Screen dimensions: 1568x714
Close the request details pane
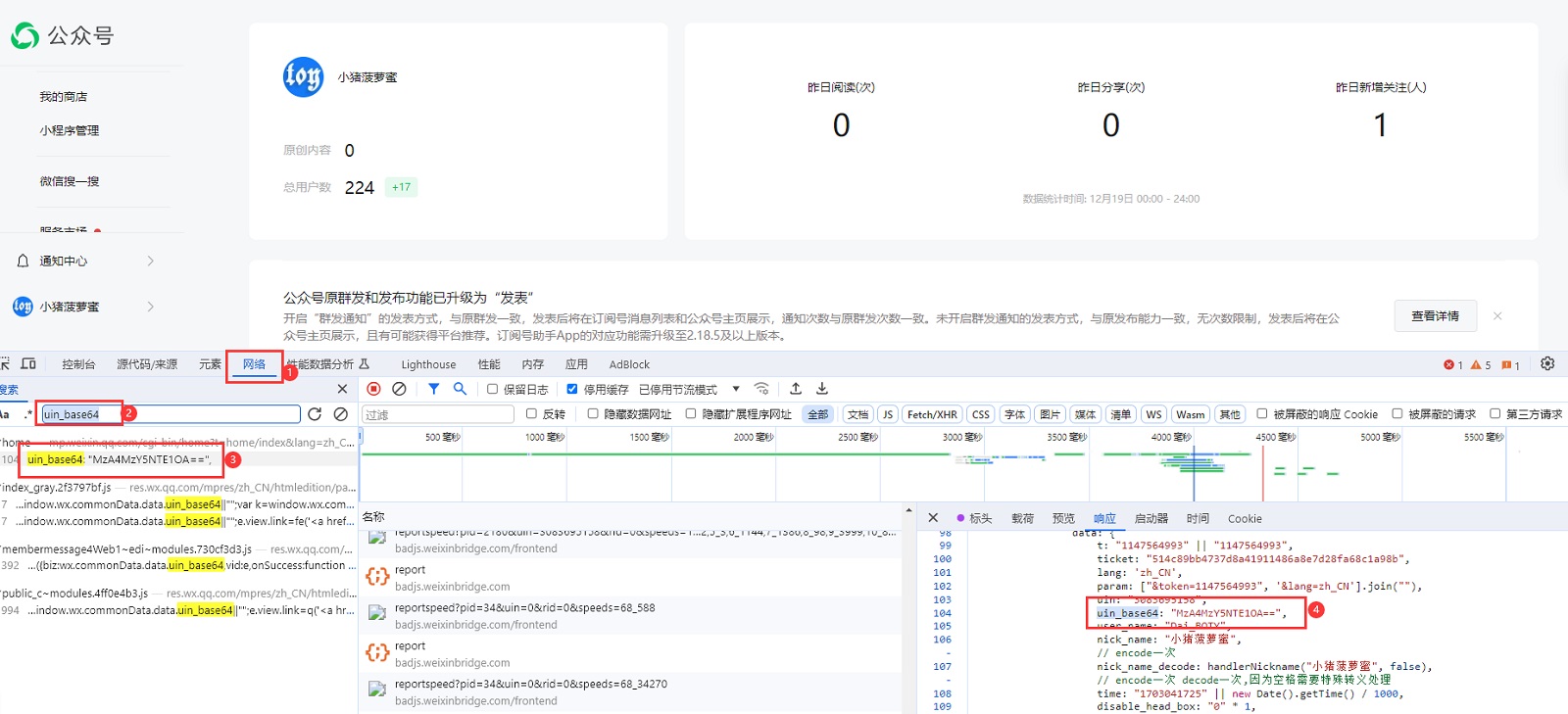(x=933, y=518)
